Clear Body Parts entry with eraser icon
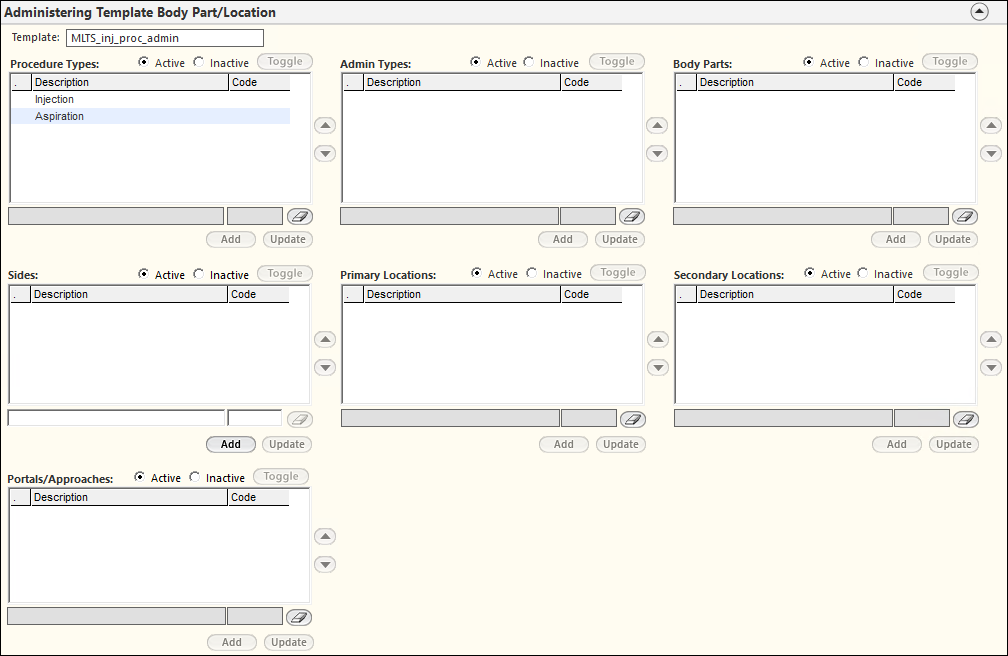Screen dimensions: 1008x656 click(965, 217)
